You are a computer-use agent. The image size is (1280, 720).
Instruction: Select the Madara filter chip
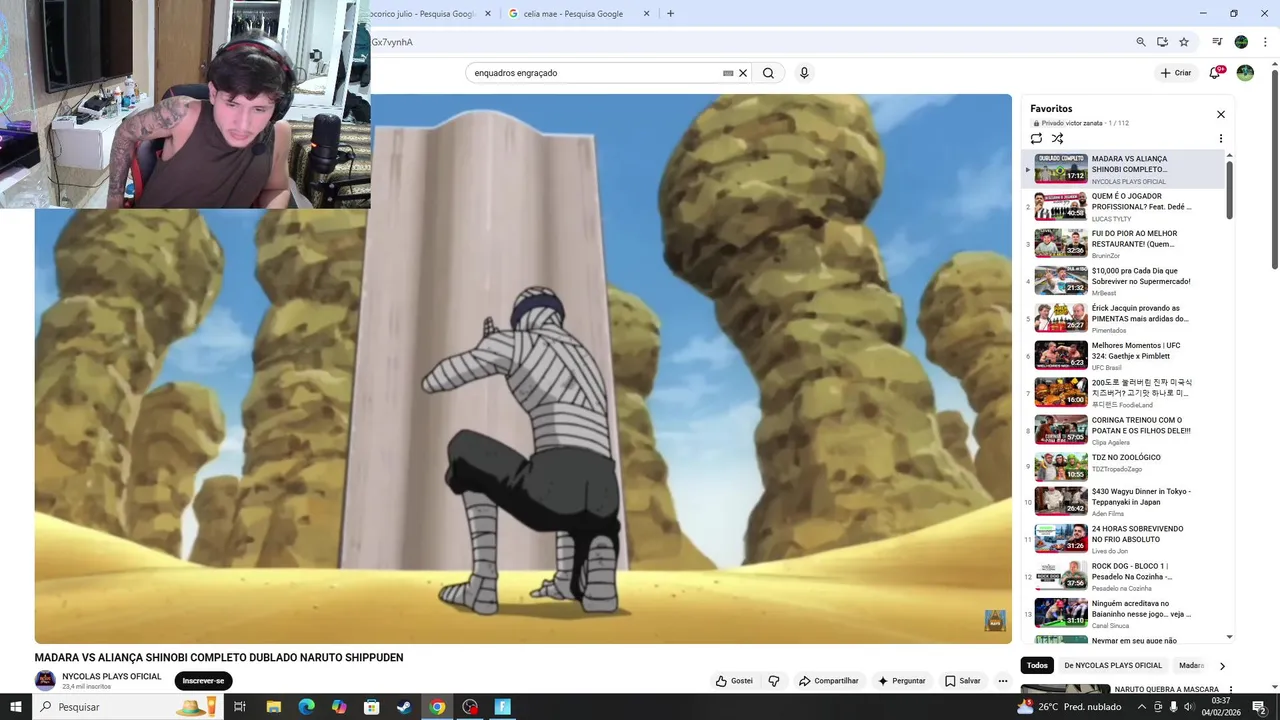tap(1191, 666)
